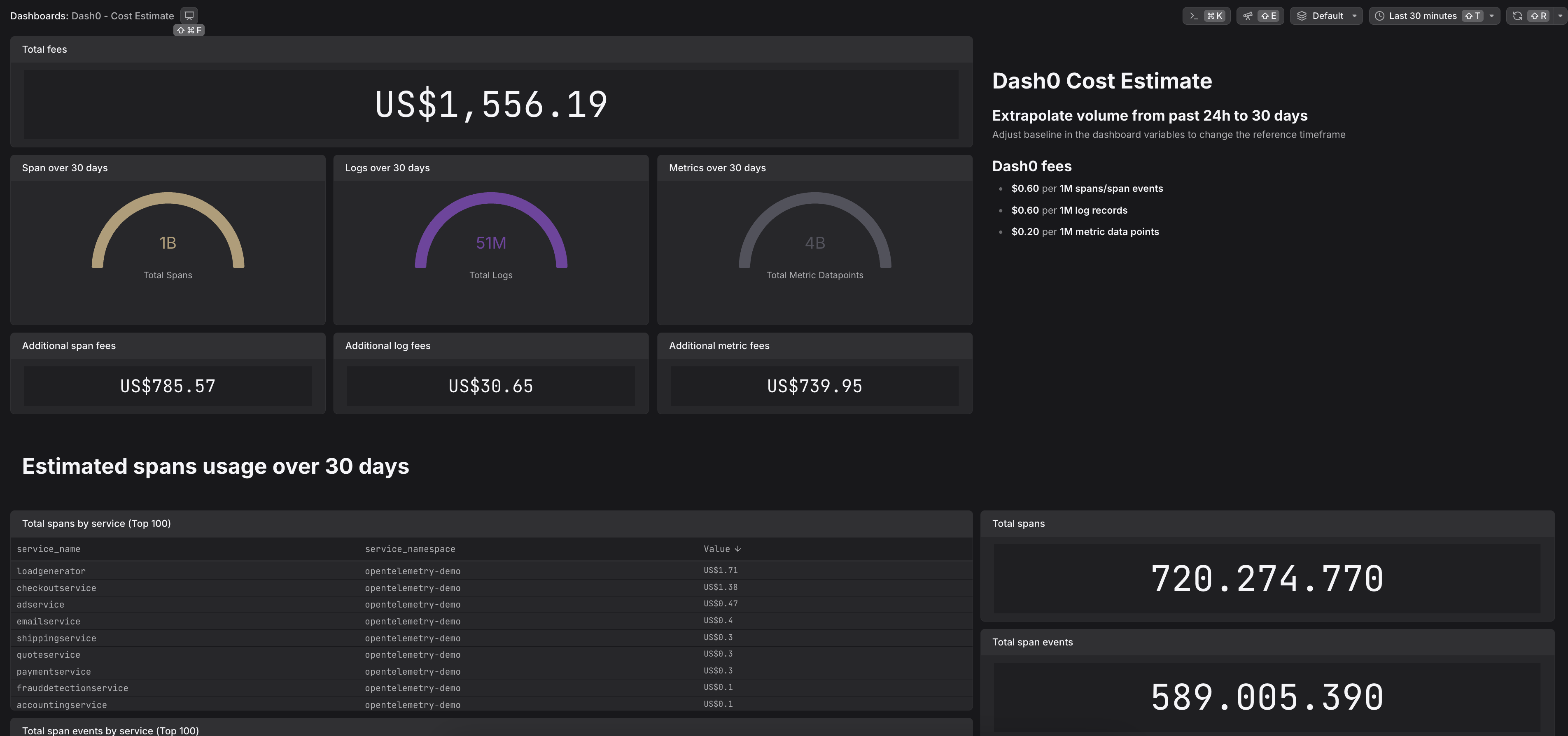The height and width of the screenshot is (736, 1568).
Task: Click the purple Total Logs gauge
Action: coord(490,199)
